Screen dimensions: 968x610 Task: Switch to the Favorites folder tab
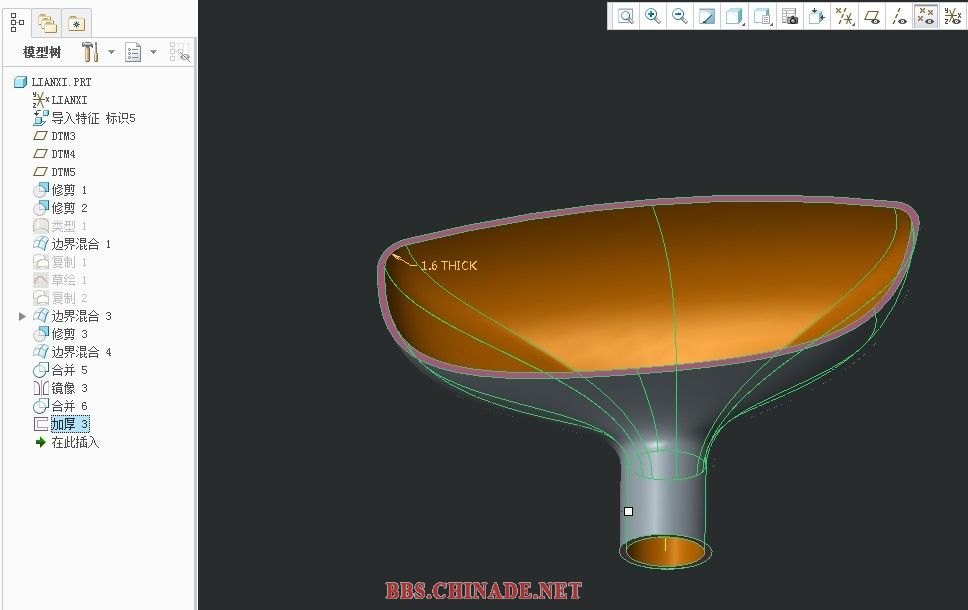pos(76,22)
